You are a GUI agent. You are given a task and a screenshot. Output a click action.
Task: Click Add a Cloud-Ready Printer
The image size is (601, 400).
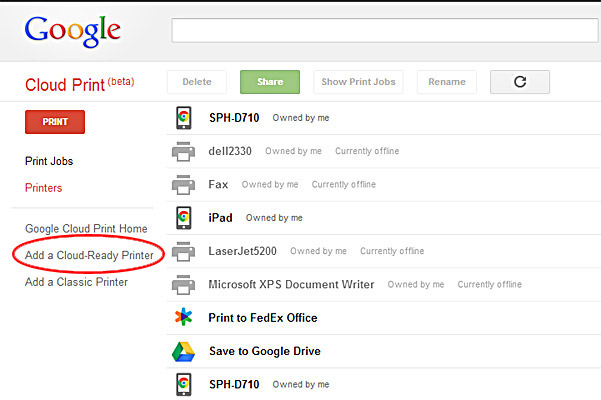(x=89, y=255)
